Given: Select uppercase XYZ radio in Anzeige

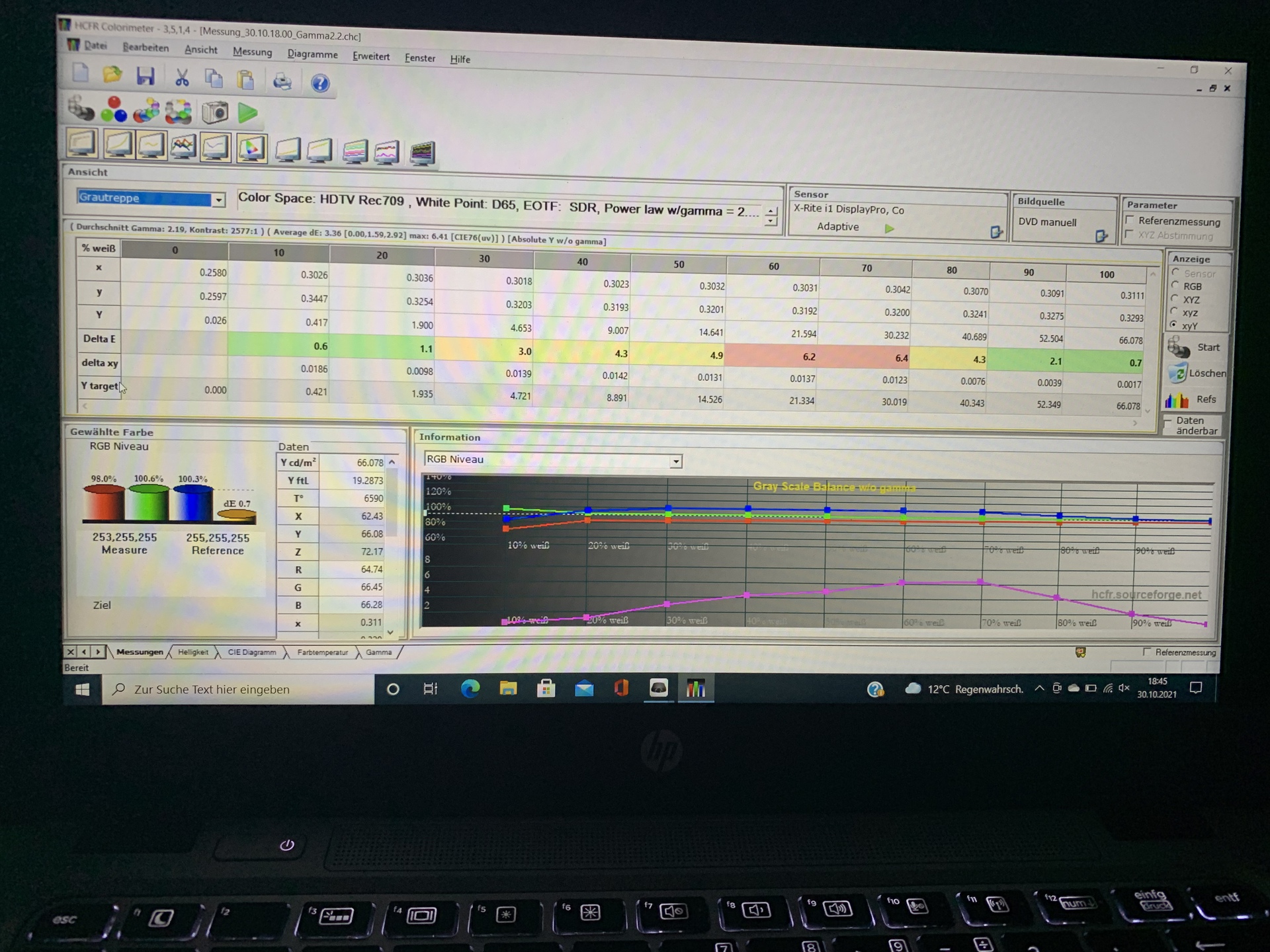Looking at the screenshot, I should (1175, 298).
